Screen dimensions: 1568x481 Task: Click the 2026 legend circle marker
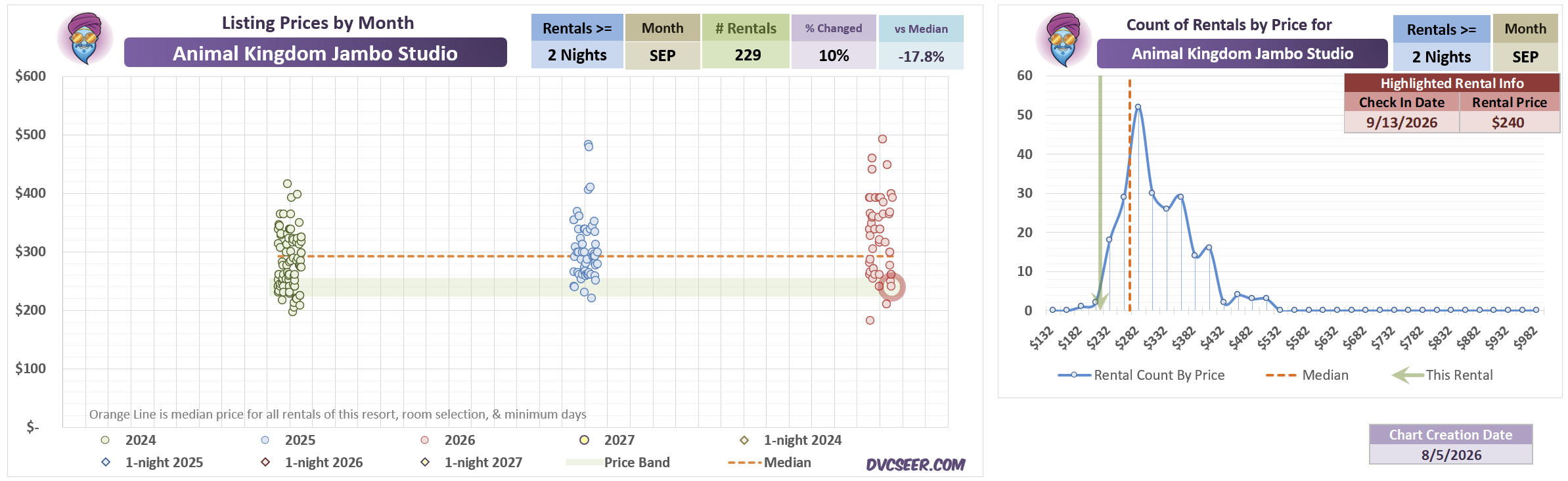click(424, 440)
